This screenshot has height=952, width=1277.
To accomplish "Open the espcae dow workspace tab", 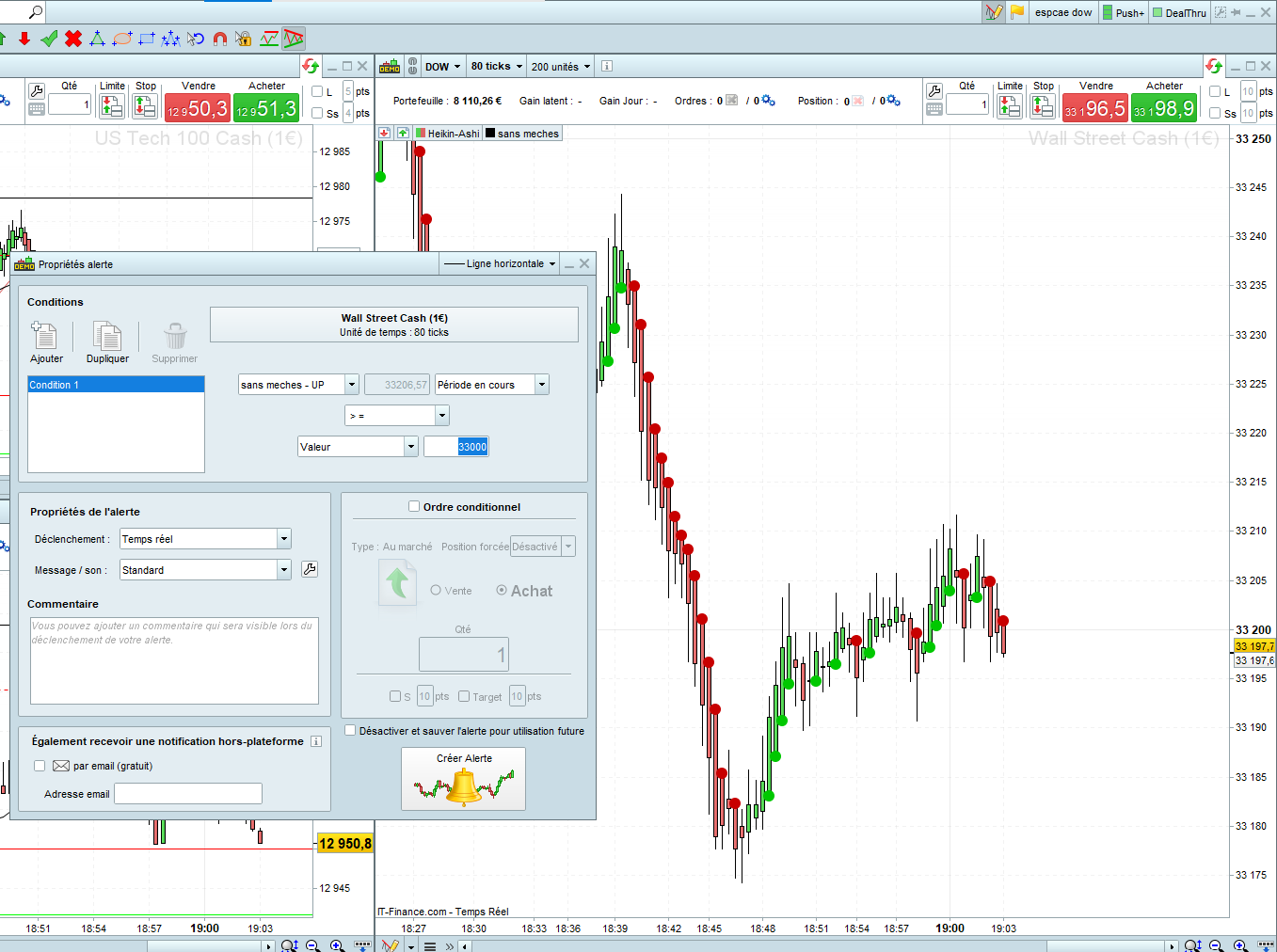I will tap(1063, 12).
